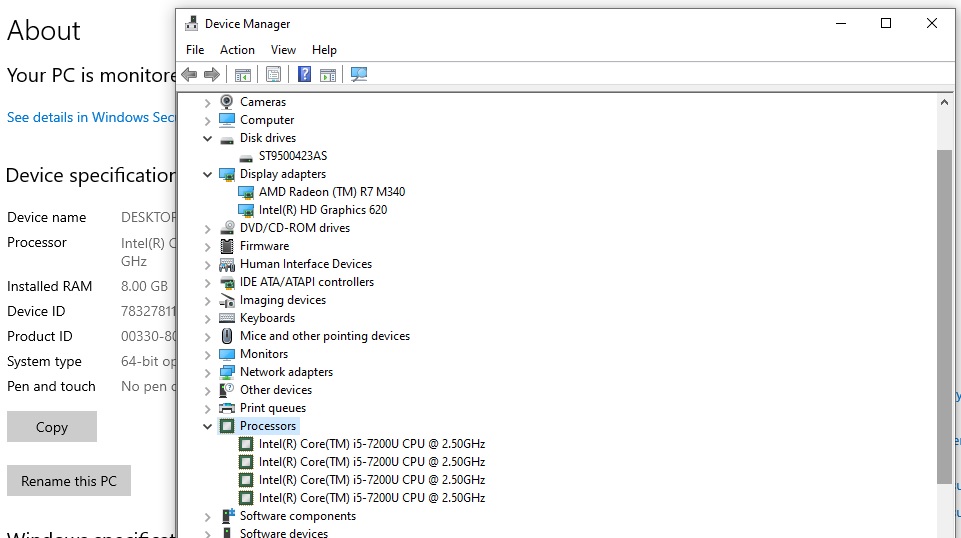Viewport: 961px width, 538px height.
Task: Expand the Other devices node
Action: pyautogui.click(x=207, y=390)
